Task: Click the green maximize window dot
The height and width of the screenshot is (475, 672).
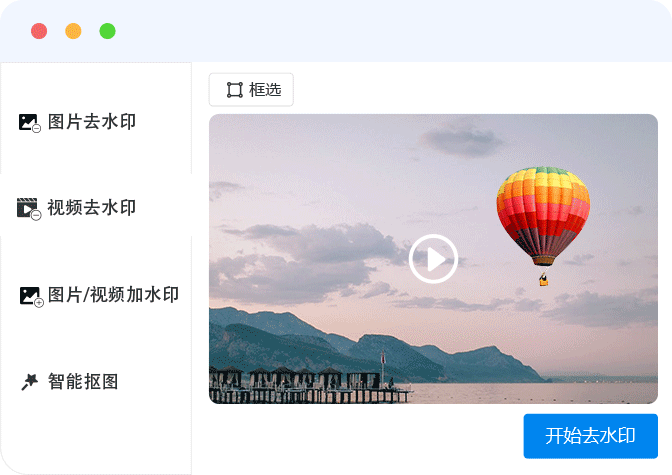Action: (x=108, y=31)
